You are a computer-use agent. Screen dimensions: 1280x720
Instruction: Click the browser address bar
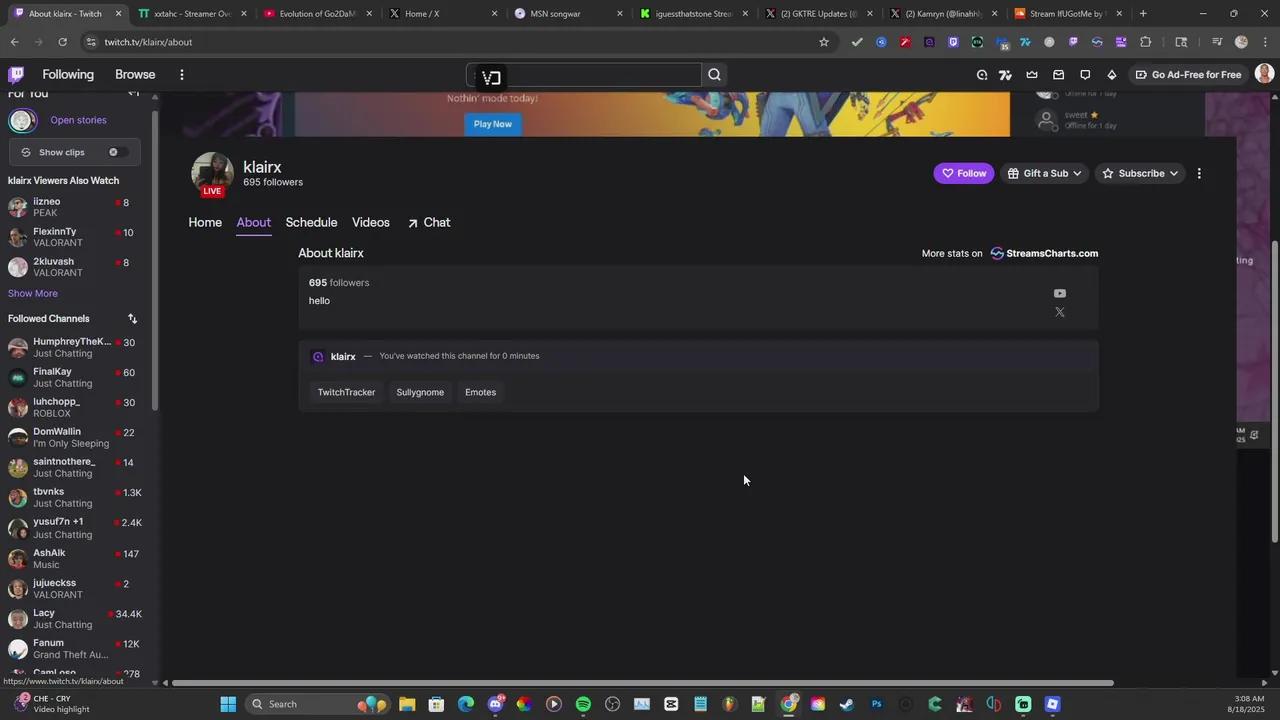[455, 42]
